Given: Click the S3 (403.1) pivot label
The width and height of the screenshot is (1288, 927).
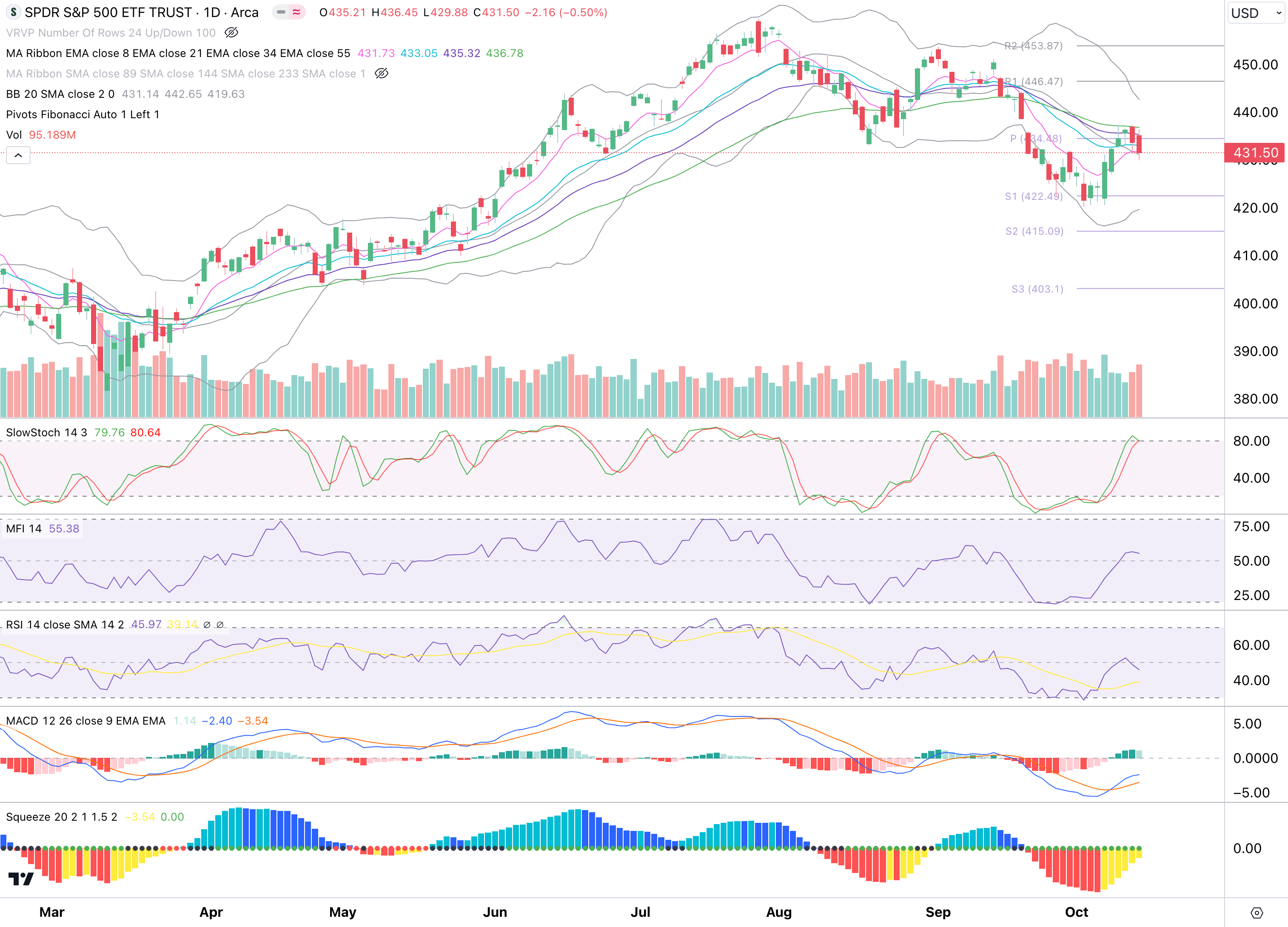Looking at the screenshot, I should [1037, 289].
